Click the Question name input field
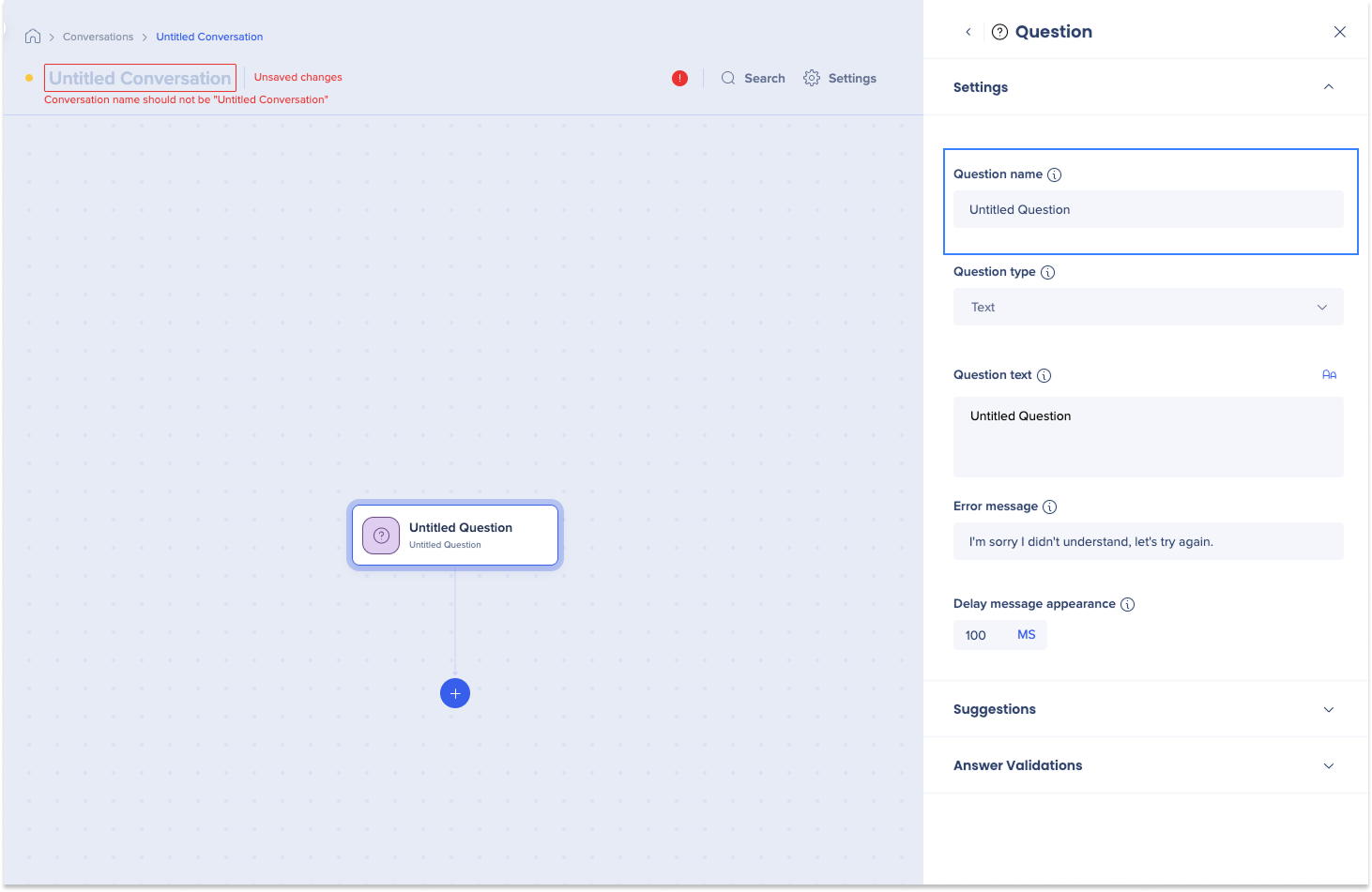 [x=1148, y=210]
